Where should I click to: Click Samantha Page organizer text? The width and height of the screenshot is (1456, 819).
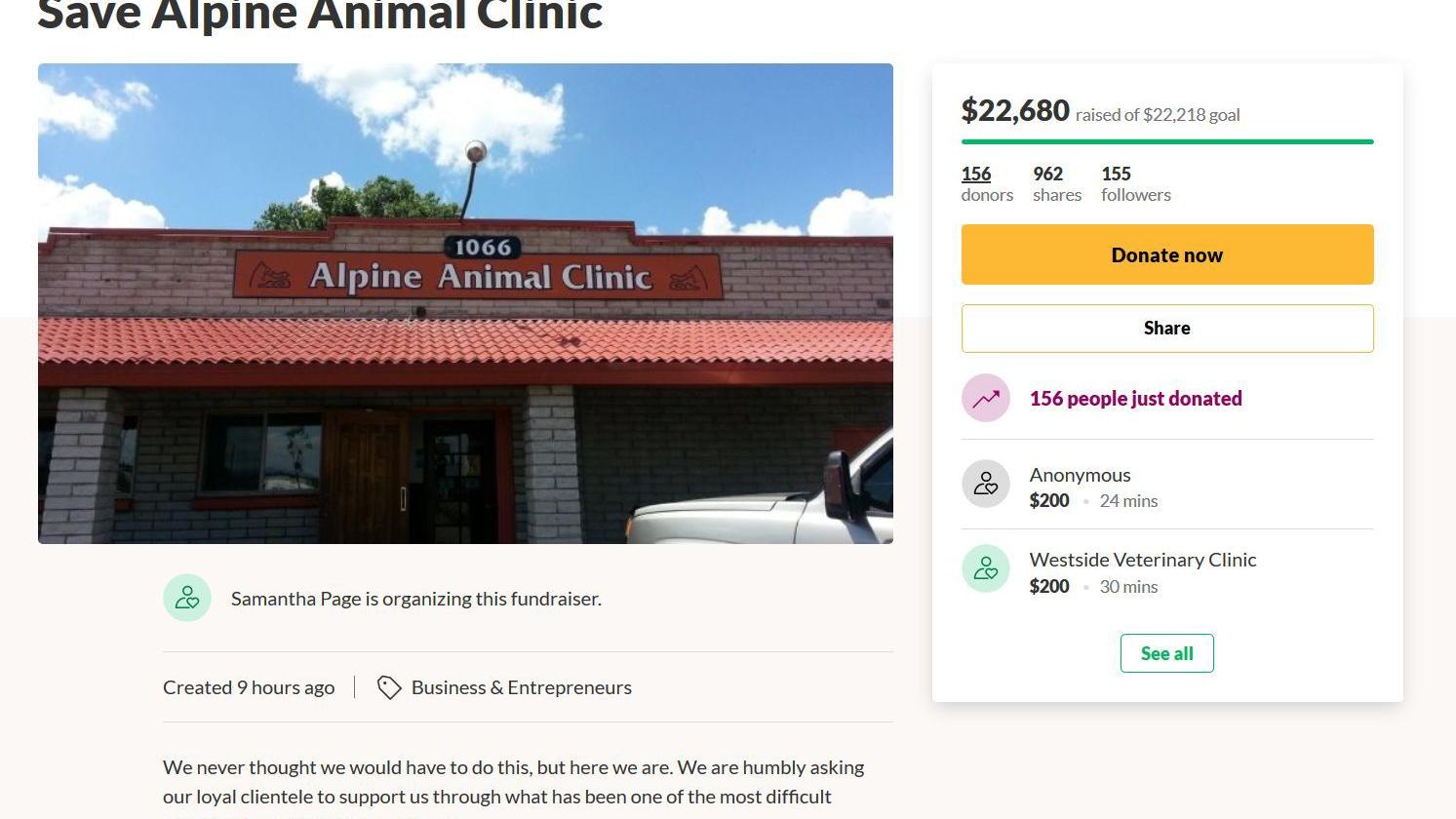(415, 599)
